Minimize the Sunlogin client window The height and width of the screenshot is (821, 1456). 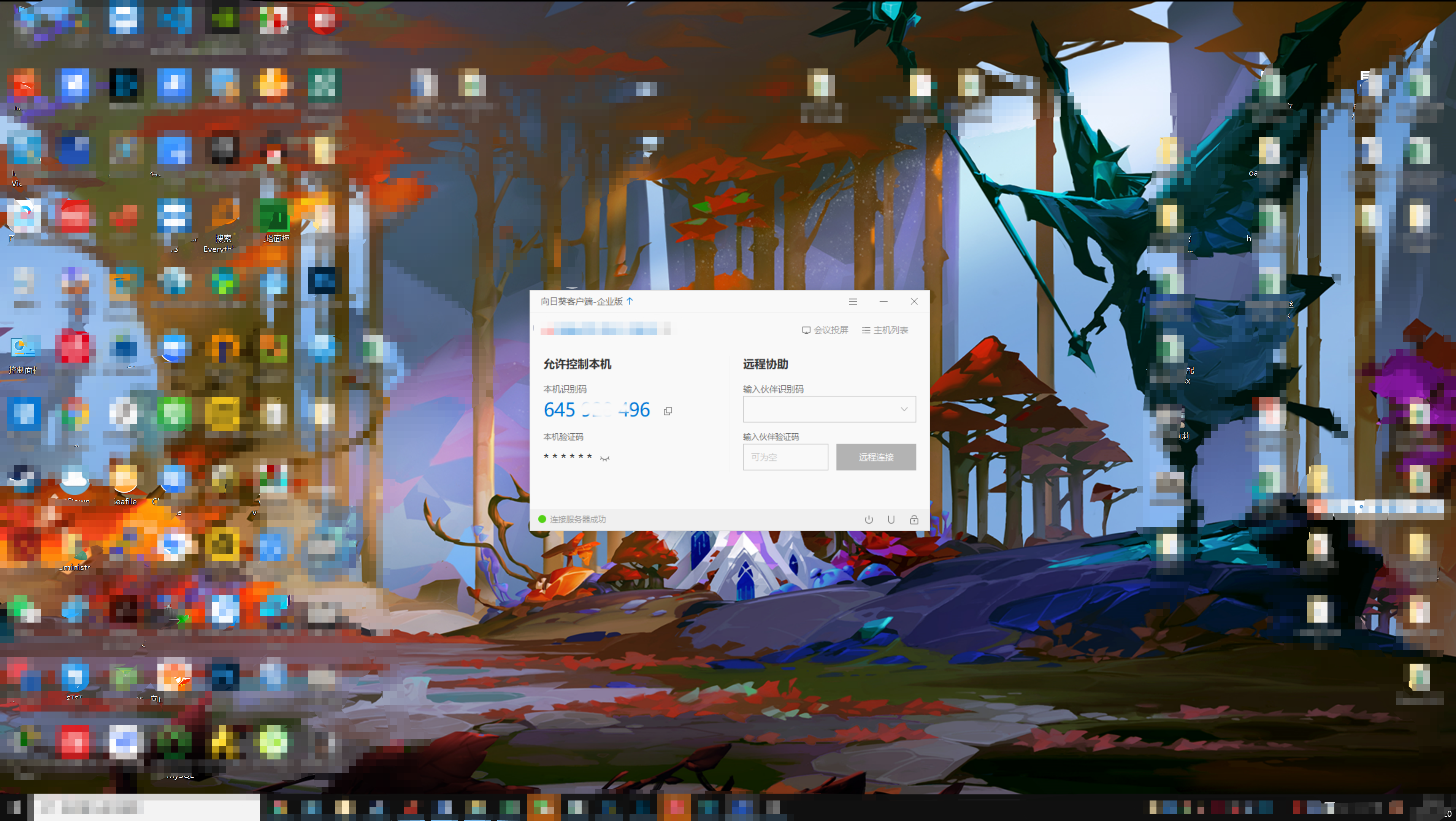point(883,302)
